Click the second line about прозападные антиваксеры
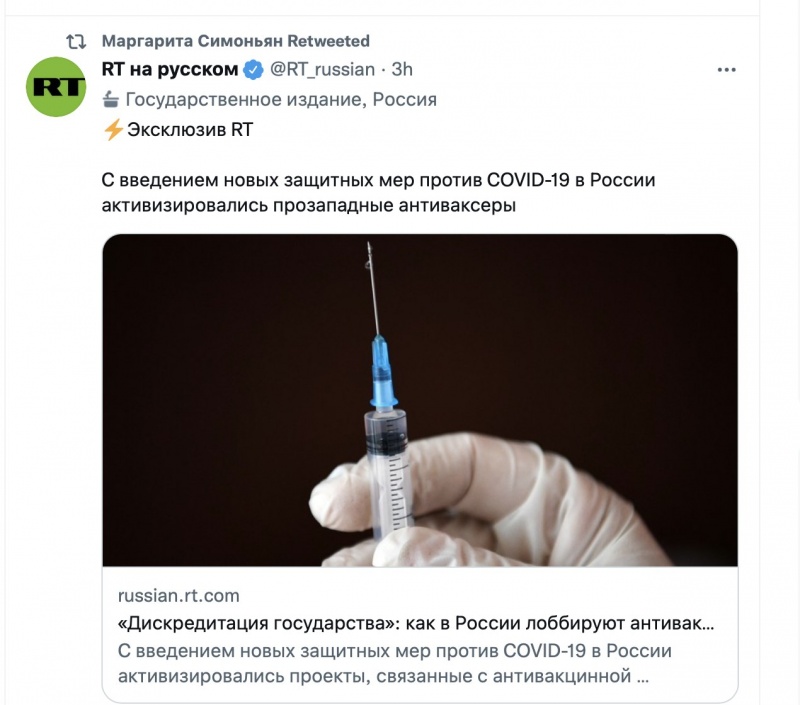800x705 pixels. pos(309,206)
